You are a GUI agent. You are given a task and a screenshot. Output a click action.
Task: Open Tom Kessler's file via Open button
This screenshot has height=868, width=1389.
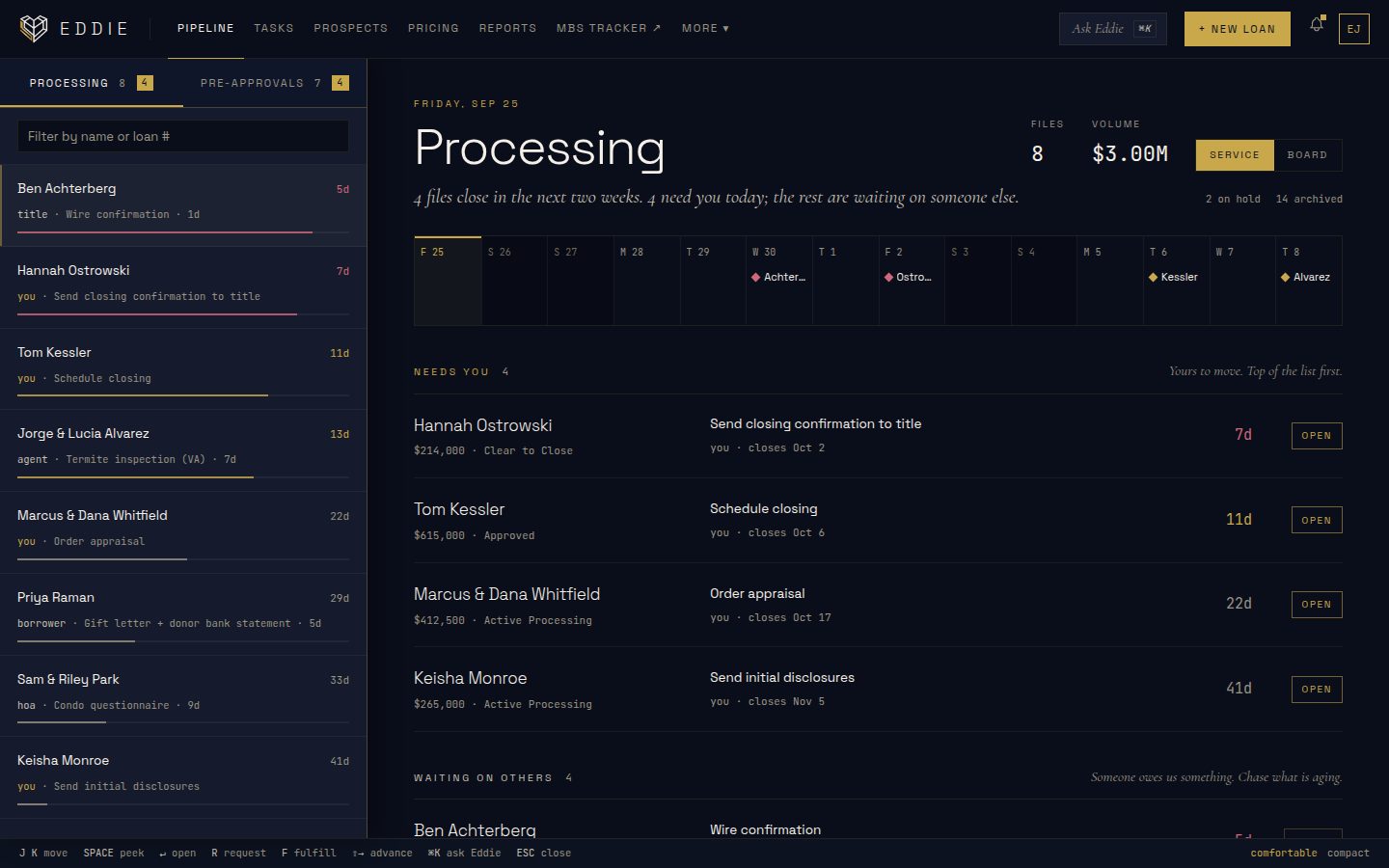[1317, 521]
